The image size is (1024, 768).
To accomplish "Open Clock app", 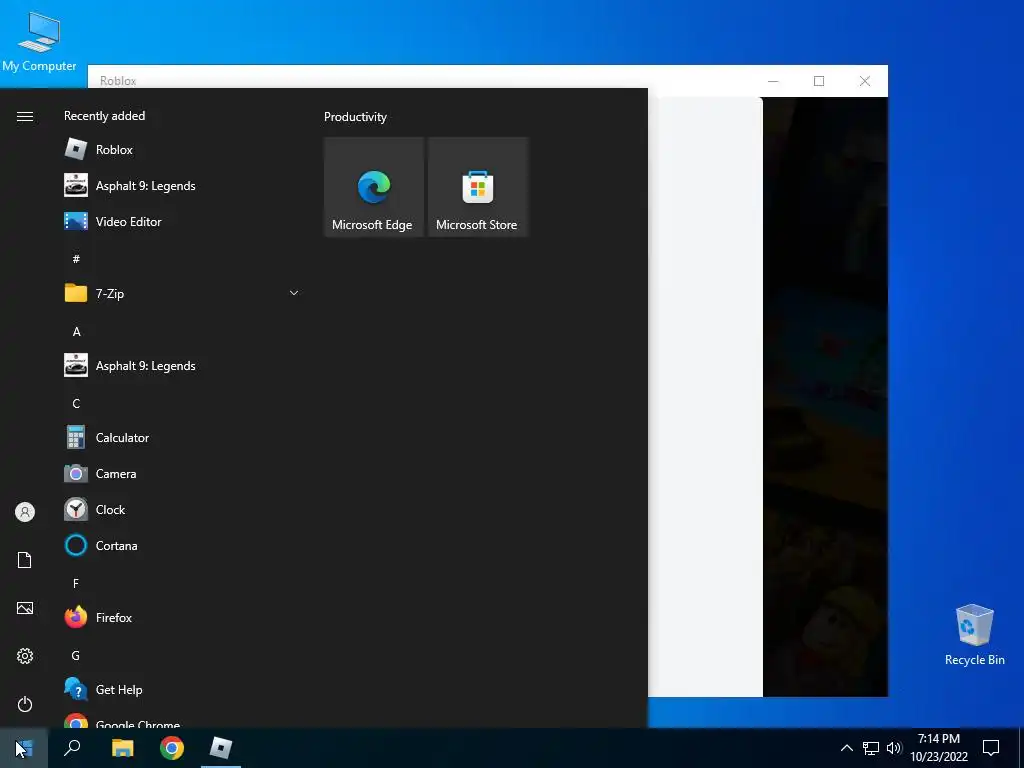I will click(x=182, y=509).
